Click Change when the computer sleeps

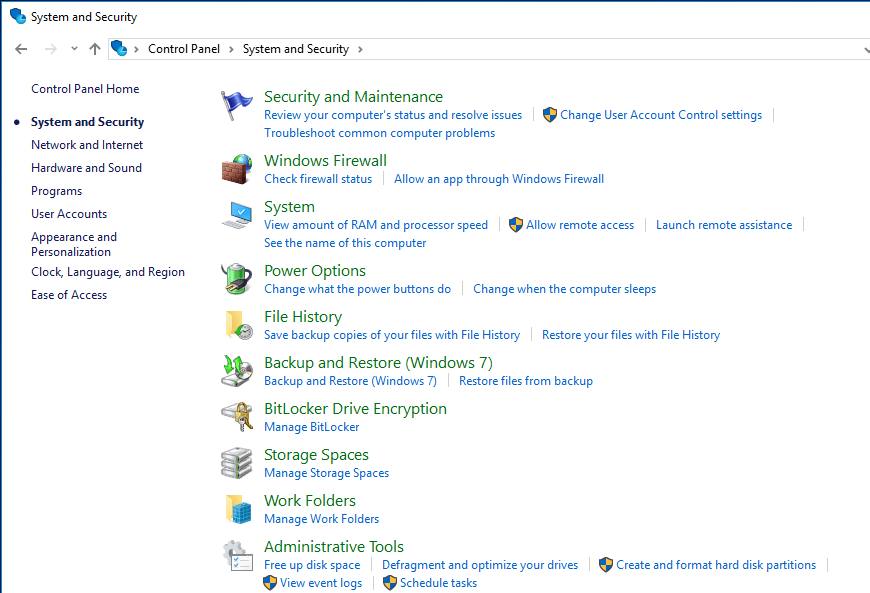pyautogui.click(x=564, y=289)
